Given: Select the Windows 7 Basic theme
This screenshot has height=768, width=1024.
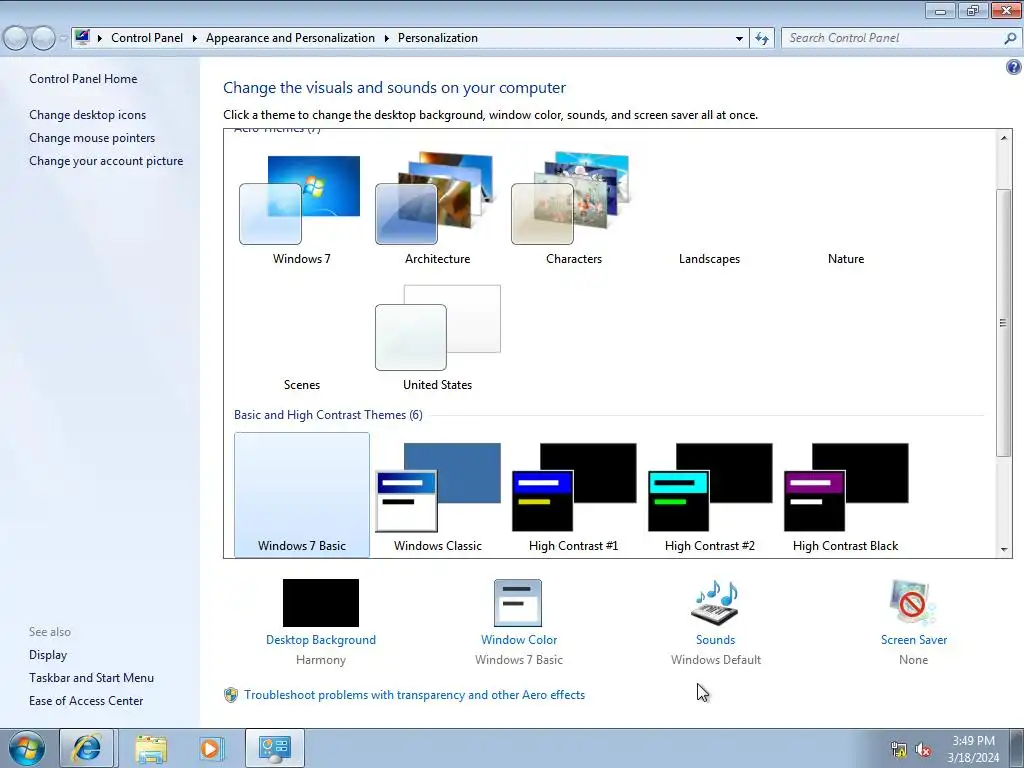Looking at the screenshot, I should click(x=301, y=494).
